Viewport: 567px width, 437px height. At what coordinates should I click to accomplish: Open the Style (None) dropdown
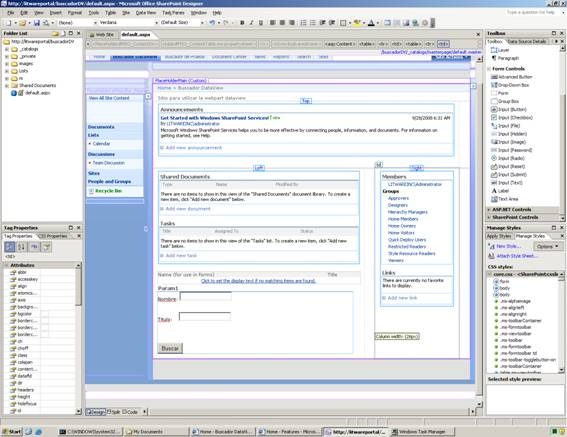point(95,23)
